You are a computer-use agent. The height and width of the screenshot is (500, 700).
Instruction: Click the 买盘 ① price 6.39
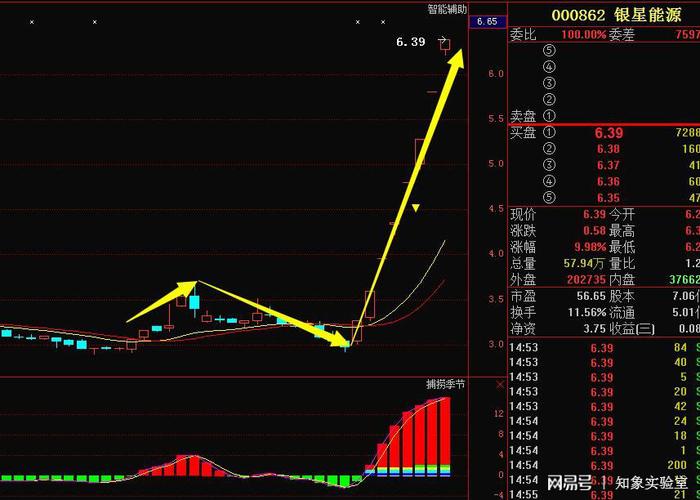pyautogui.click(x=608, y=133)
